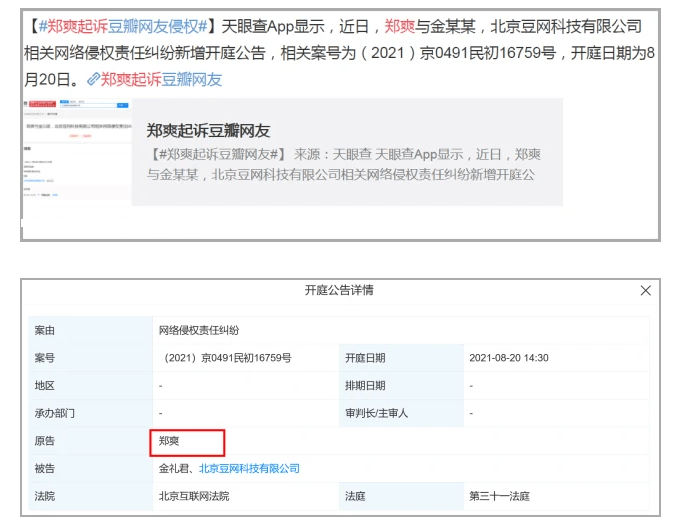Image resolution: width=679 pixels, height=526 pixels.
Task: Click the case cause 网络侵权责任纠纷
Action: tap(199, 330)
